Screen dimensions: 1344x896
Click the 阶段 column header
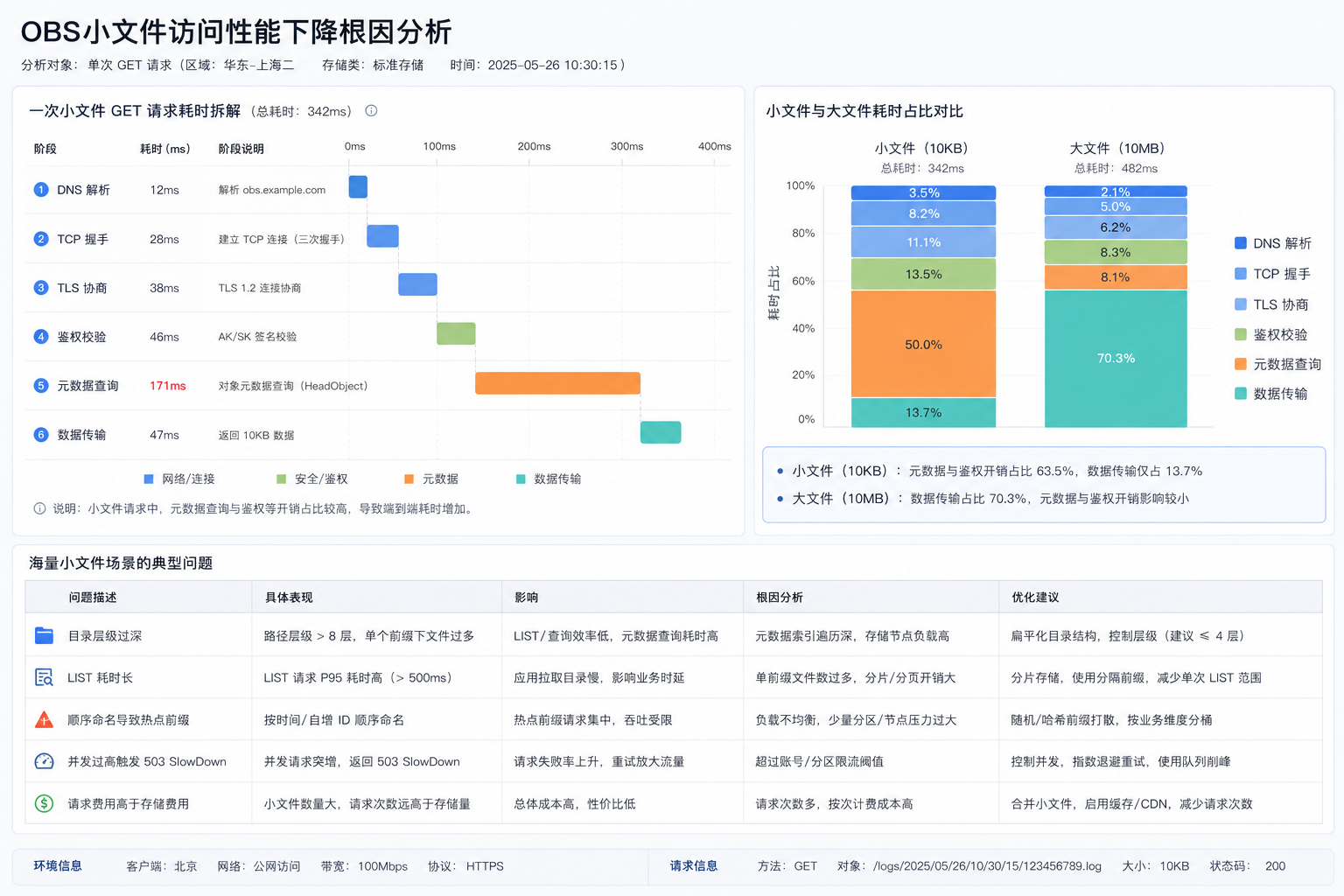pos(45,149)
